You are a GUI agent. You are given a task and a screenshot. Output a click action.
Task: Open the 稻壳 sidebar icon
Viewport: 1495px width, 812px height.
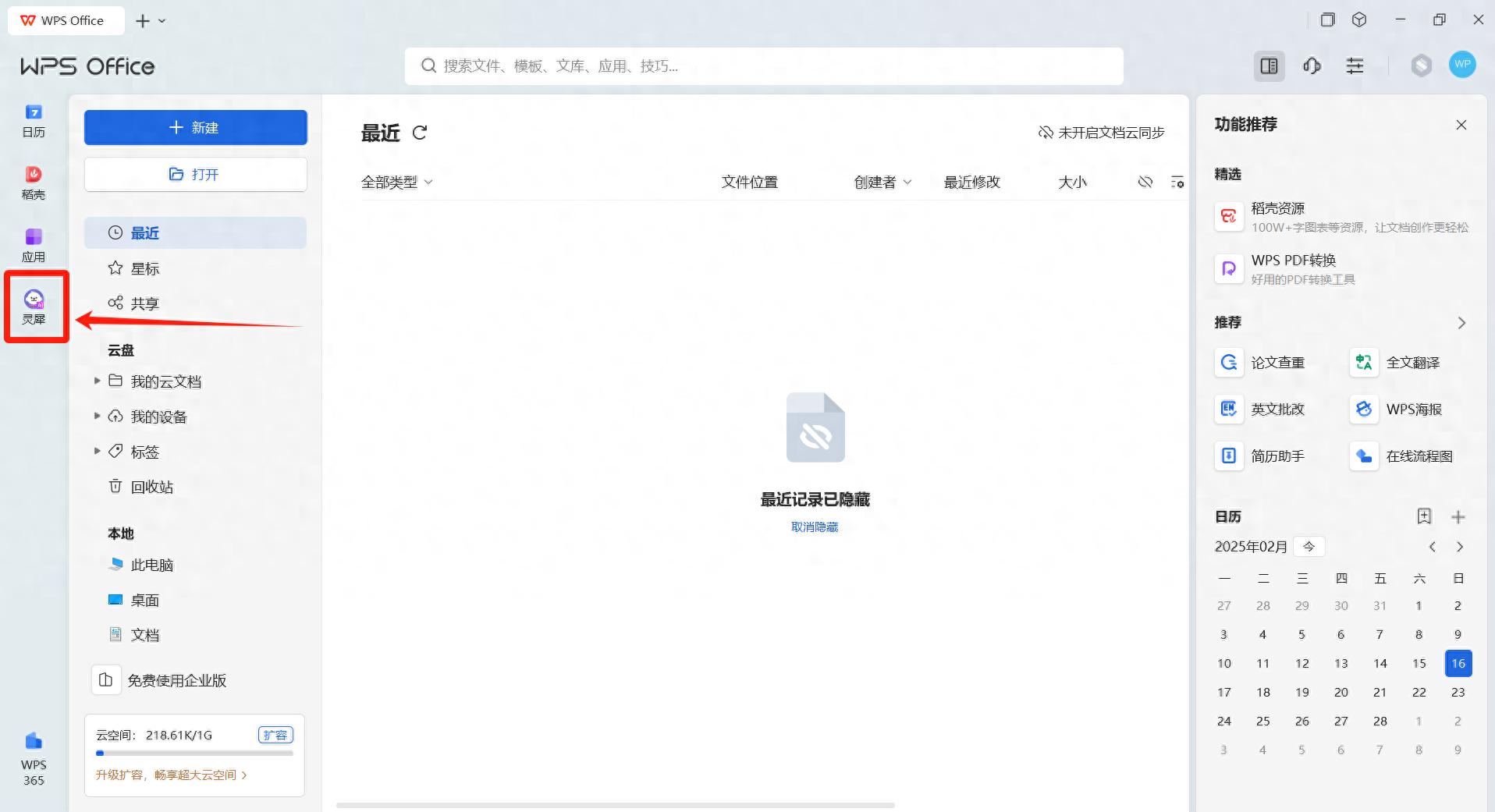[34, 183]
